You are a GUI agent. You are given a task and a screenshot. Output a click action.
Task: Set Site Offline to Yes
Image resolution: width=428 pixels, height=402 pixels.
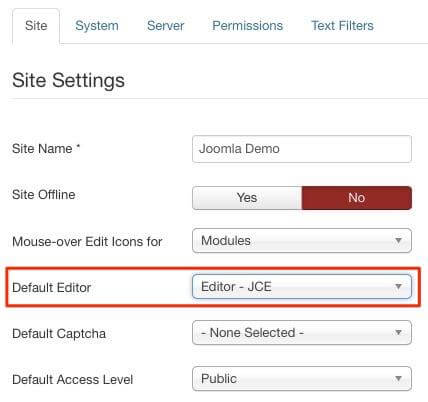[247, 198]
